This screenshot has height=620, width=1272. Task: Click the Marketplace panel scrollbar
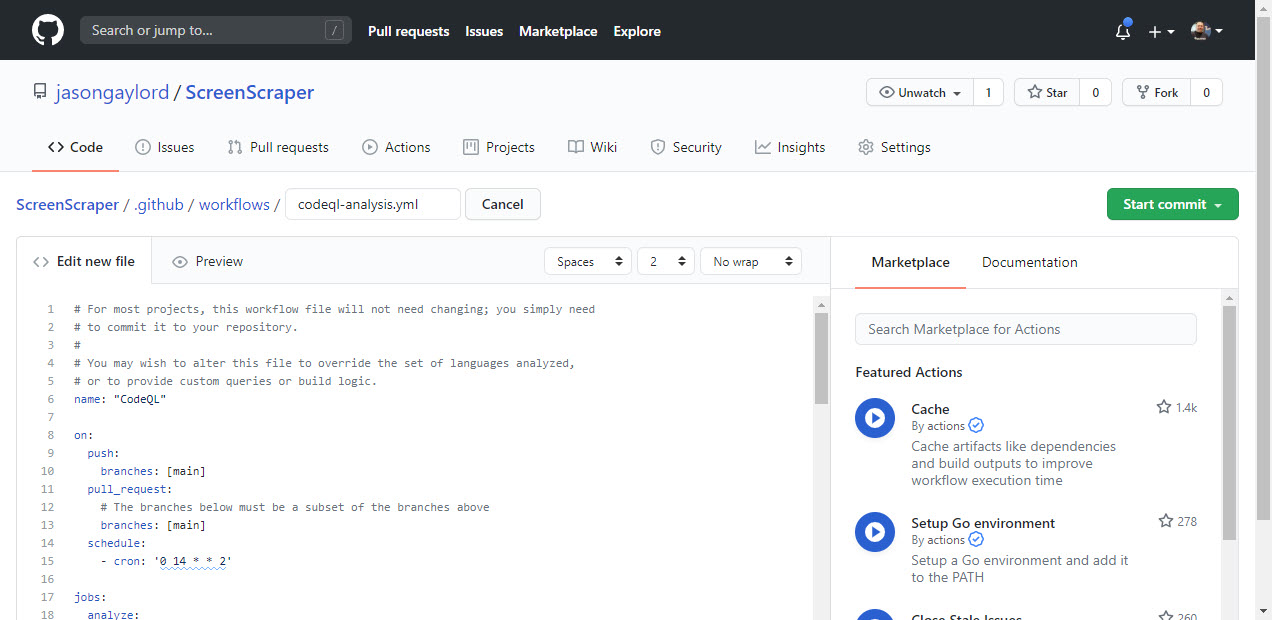1229,423
